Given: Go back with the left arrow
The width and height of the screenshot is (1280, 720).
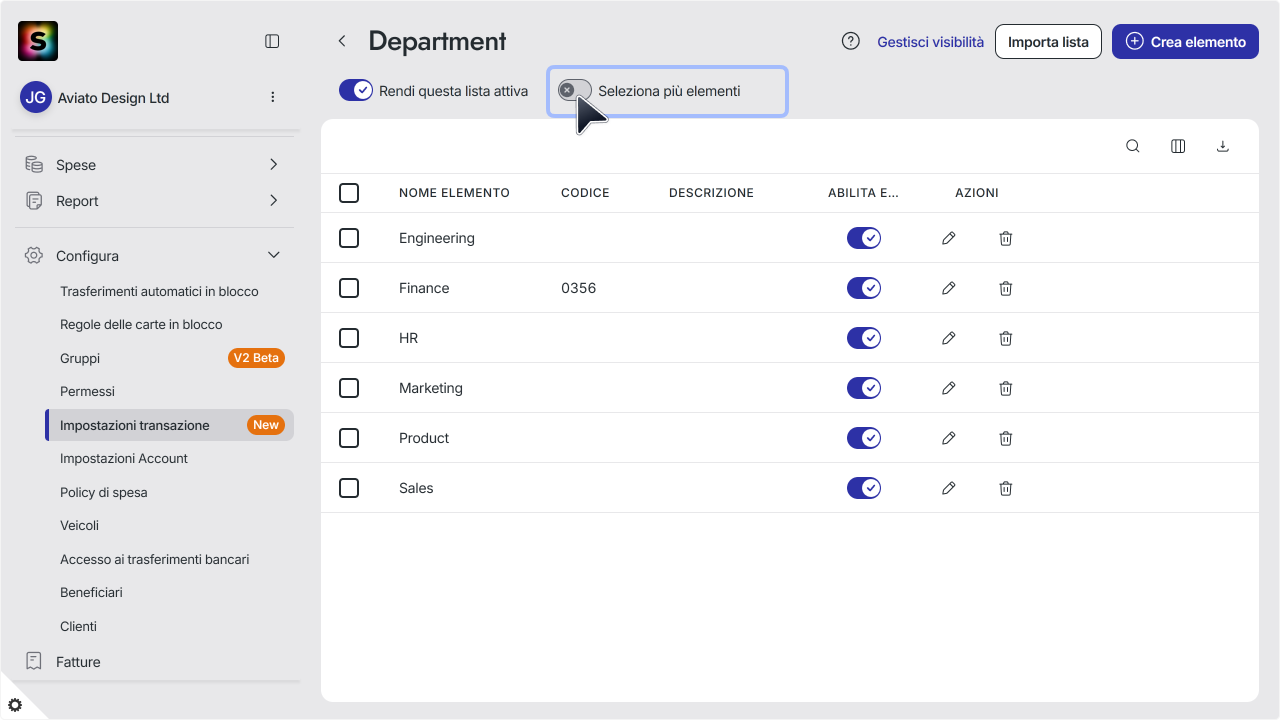Looking at the screenshot, I should coord(342,41).
